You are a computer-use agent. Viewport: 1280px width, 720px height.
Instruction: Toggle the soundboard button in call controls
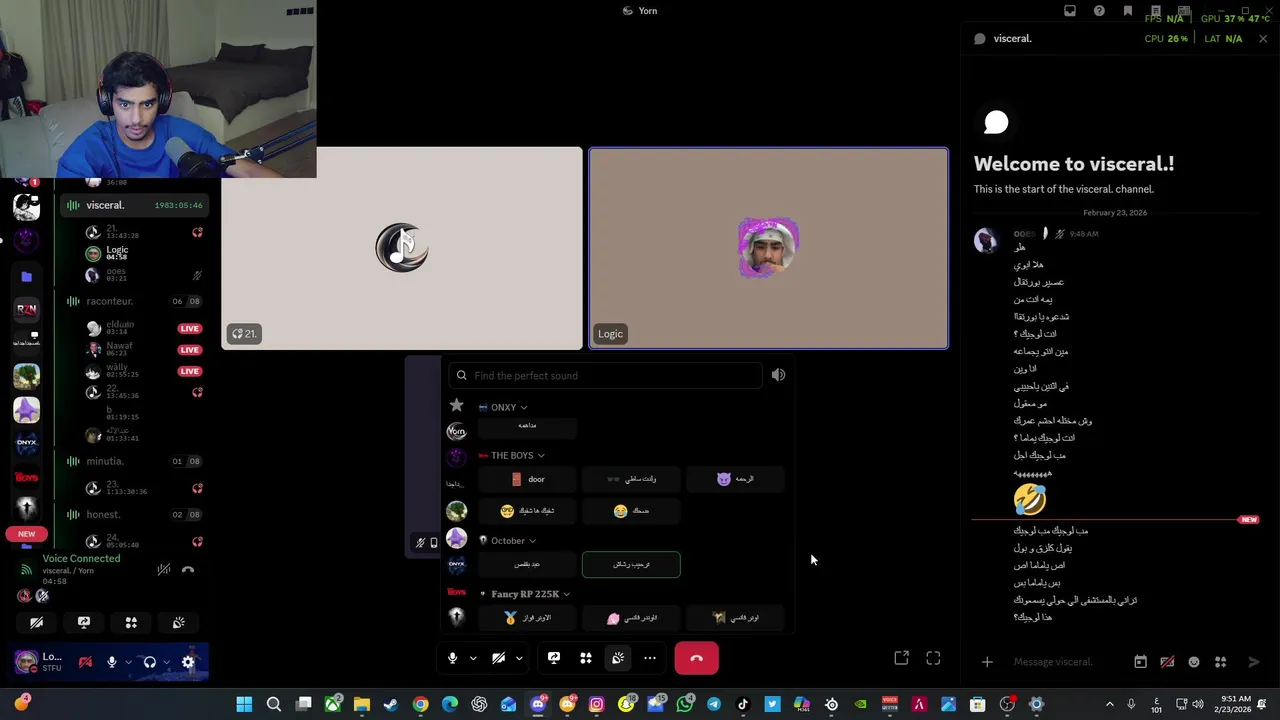(618, 658)
